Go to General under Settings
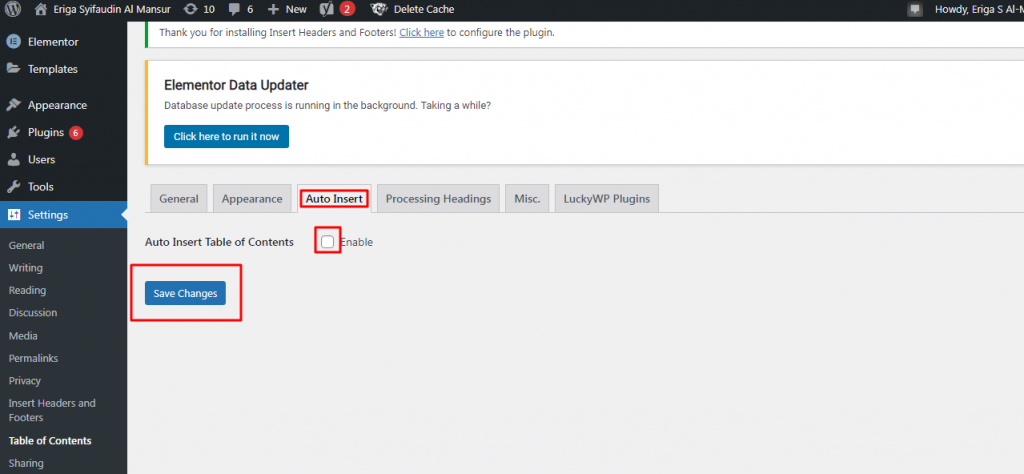Screen dimensions: 1024x474 pyautogui.click(x=27, y=245)
